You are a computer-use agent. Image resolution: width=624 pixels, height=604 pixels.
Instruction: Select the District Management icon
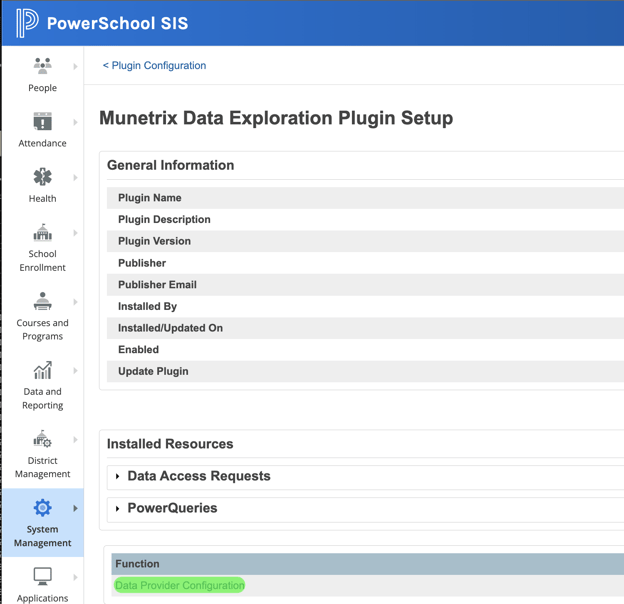point(43,438)
